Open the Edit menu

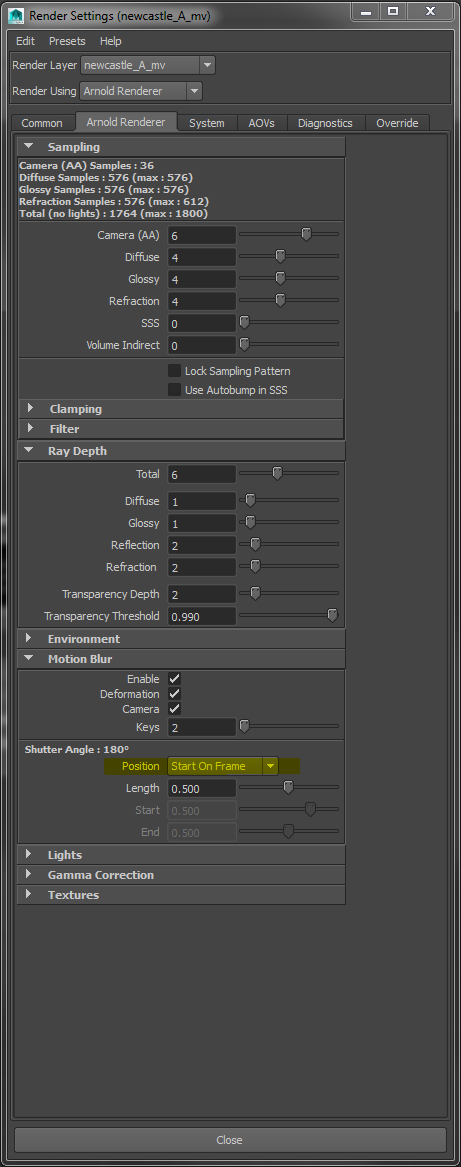(x=25, y=41)
